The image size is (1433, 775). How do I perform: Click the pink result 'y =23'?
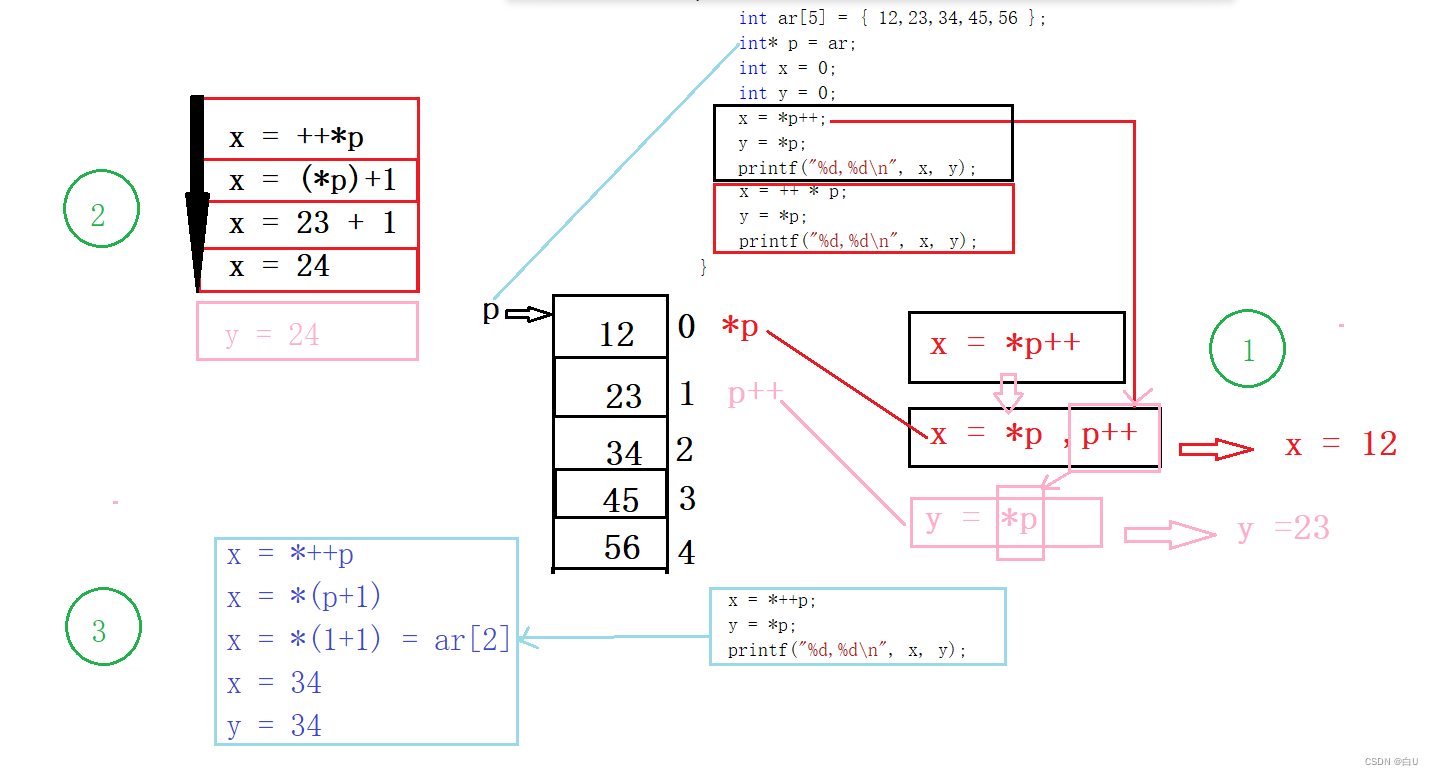click(1284, 528)
